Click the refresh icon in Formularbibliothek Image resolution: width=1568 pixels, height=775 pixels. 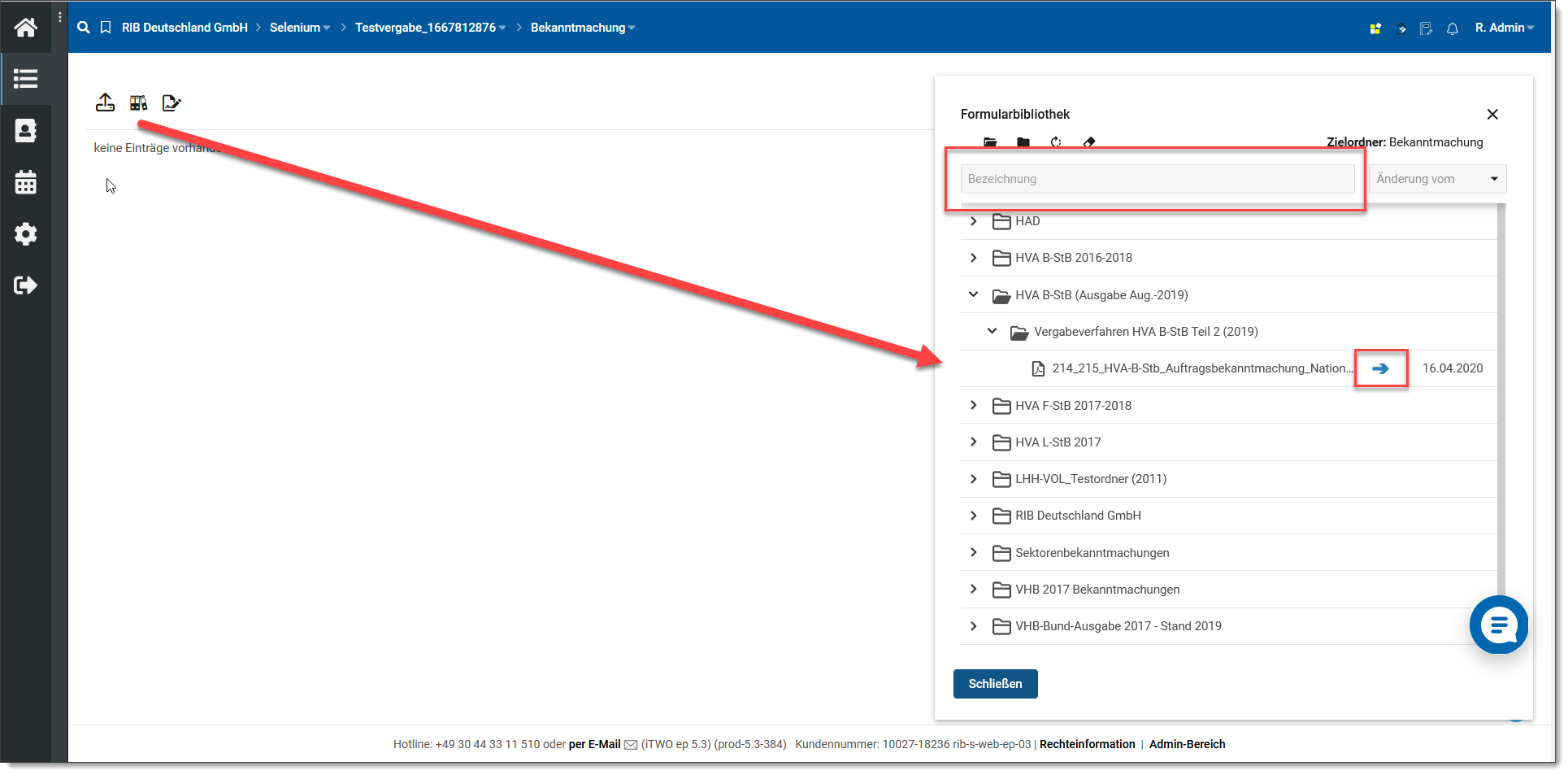click(1056, 142)
